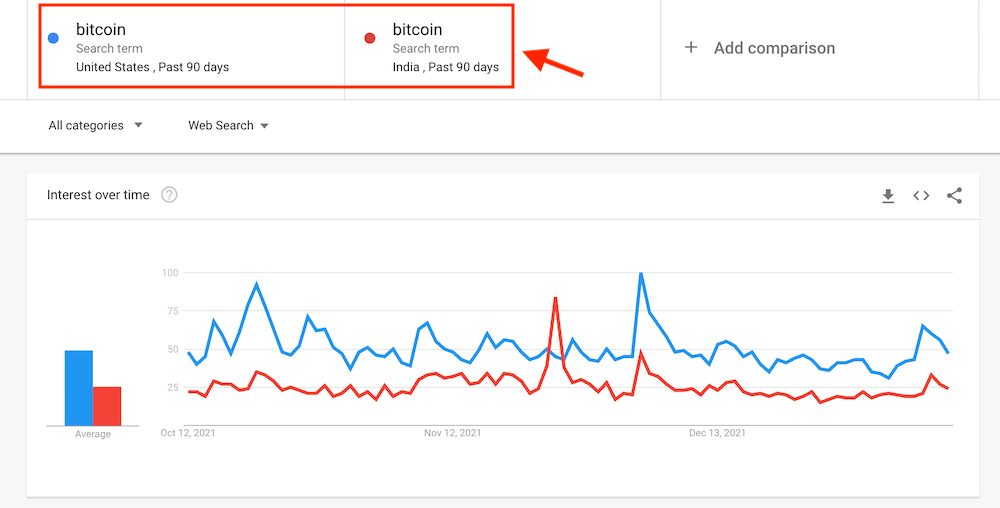The image size is (1000, 508).
Task: Open the help icon beside Interest over time
Action: coord(169,195)
